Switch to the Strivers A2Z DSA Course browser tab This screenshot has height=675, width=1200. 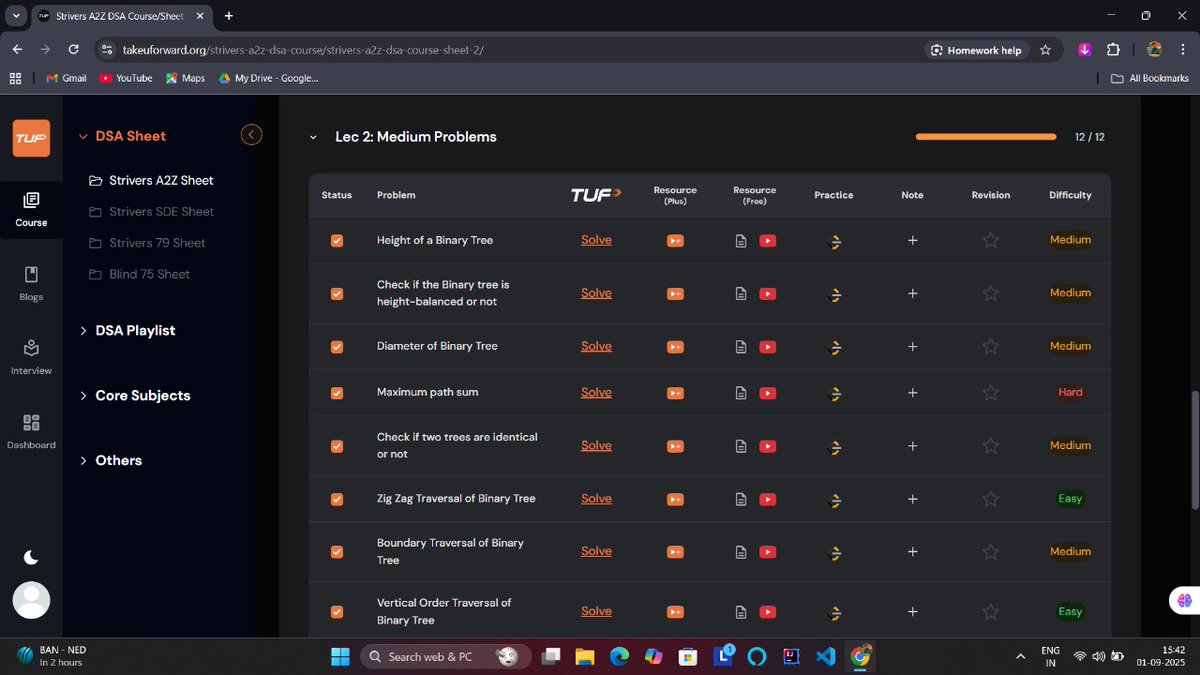[x=120, y=16]
